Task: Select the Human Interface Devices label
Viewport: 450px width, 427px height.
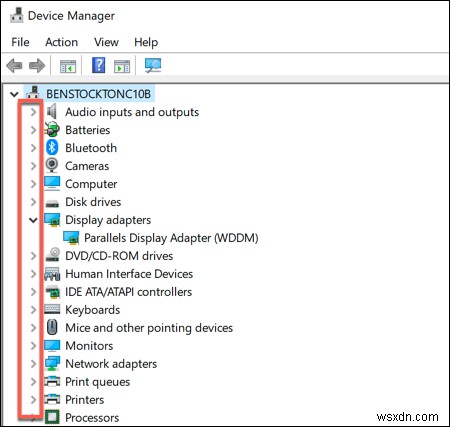Action: 129,274
